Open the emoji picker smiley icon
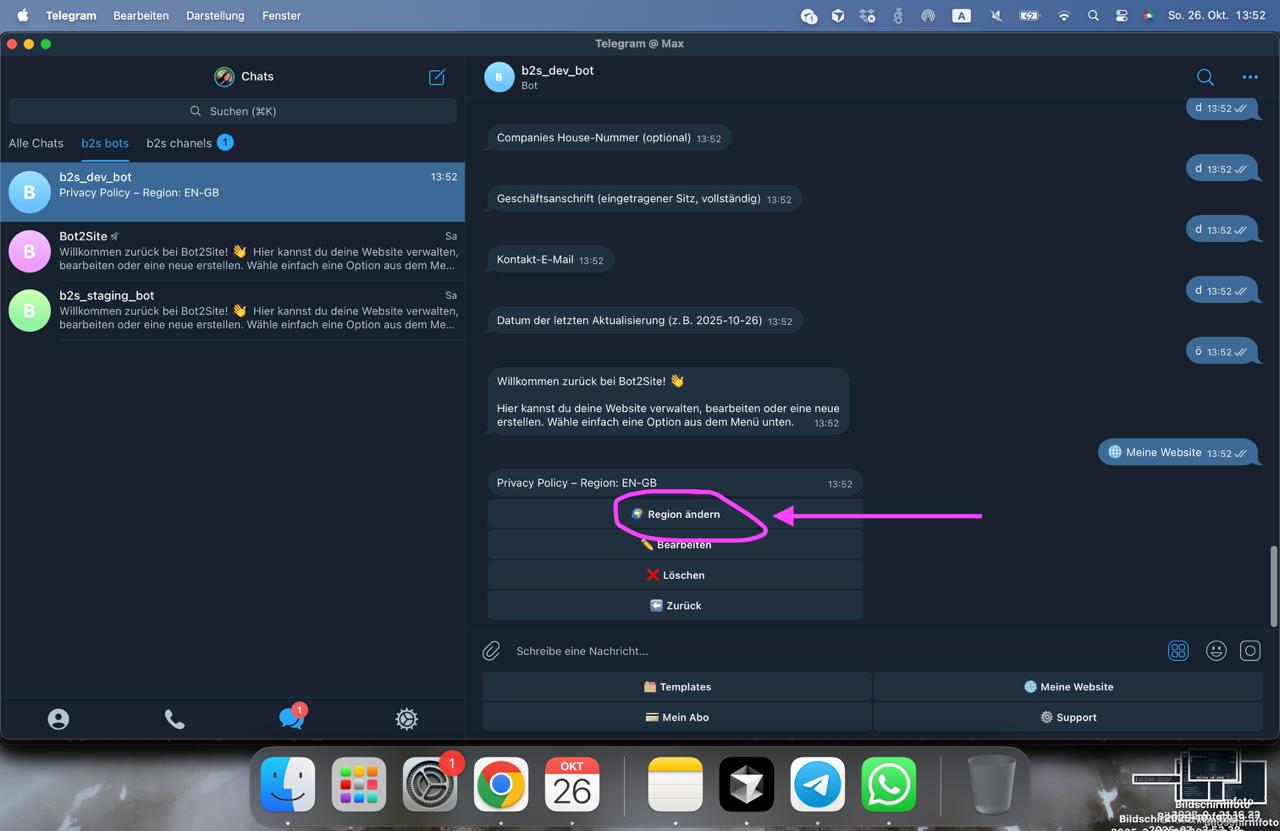Image resolution: width=1280 pixels, height=831 pixels. [x=1216, y=651]
